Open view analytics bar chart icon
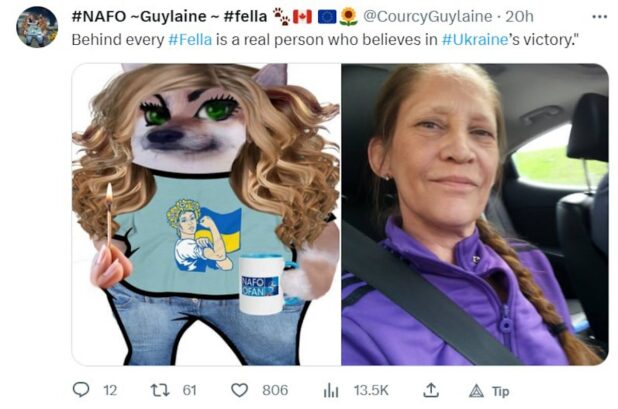The height and width of the screenshot is (409, 618). [x=331, y=390]
